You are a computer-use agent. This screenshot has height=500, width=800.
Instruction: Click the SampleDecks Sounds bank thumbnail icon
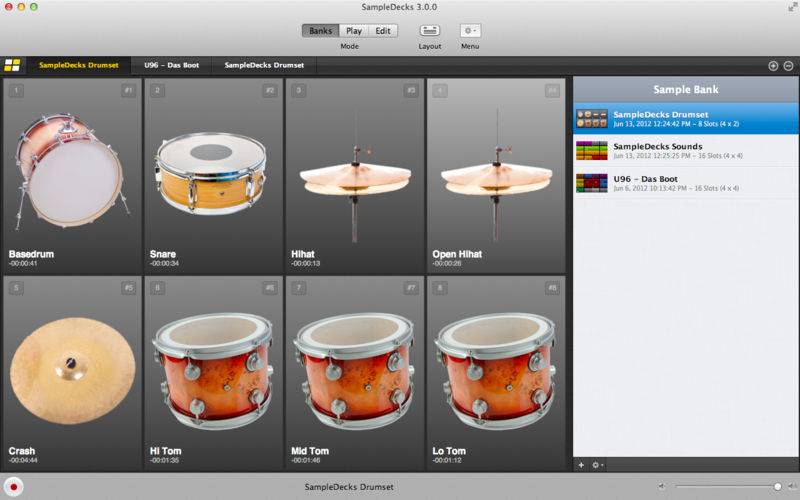[x=591, y=151]
